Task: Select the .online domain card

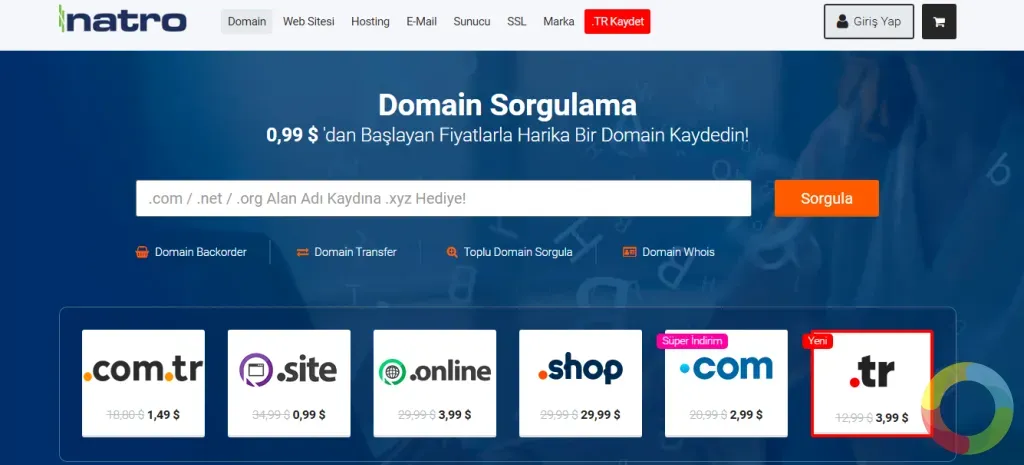Action: [434, 383]
